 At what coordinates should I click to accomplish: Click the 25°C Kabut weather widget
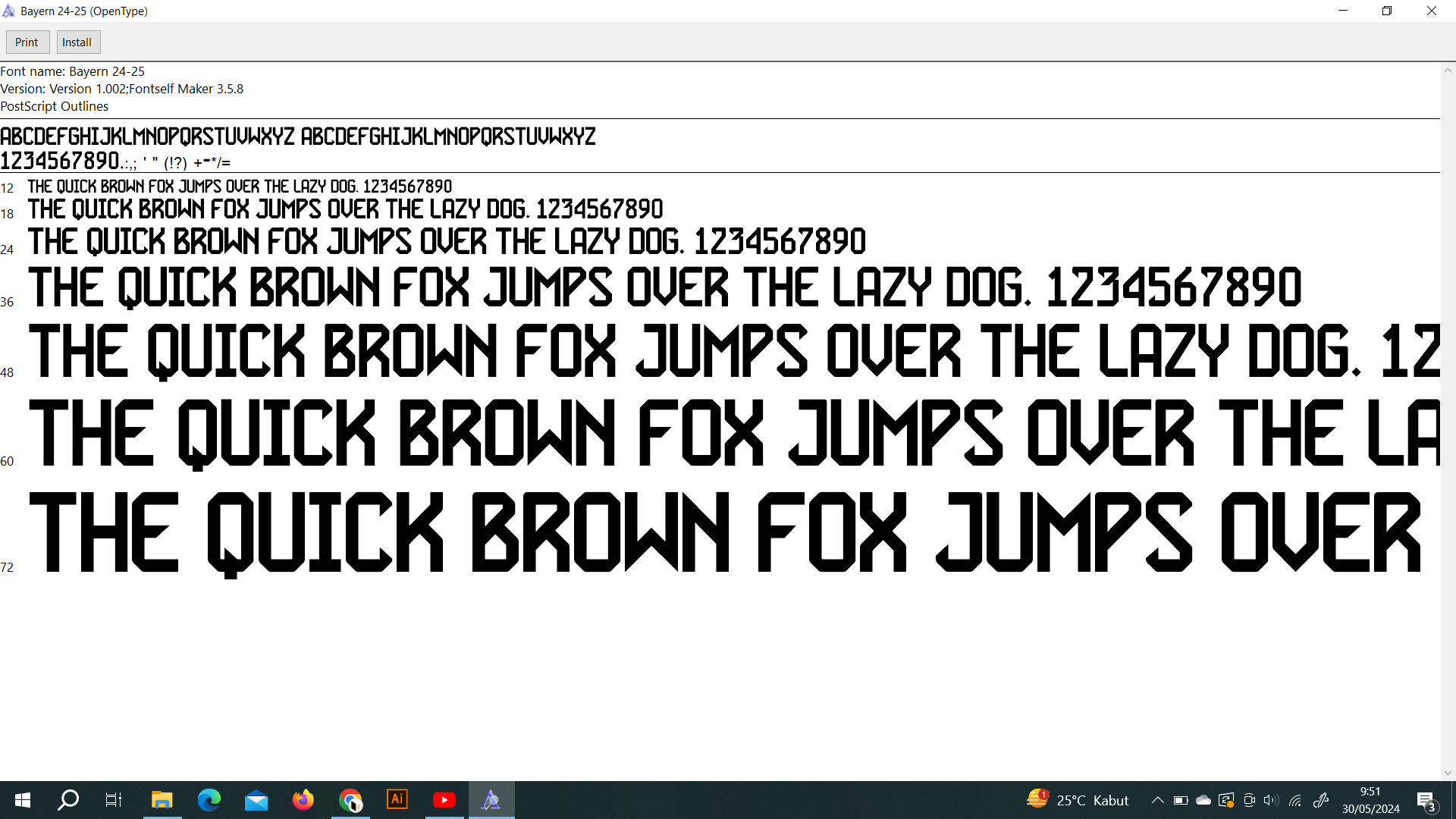coord(1078,800)
